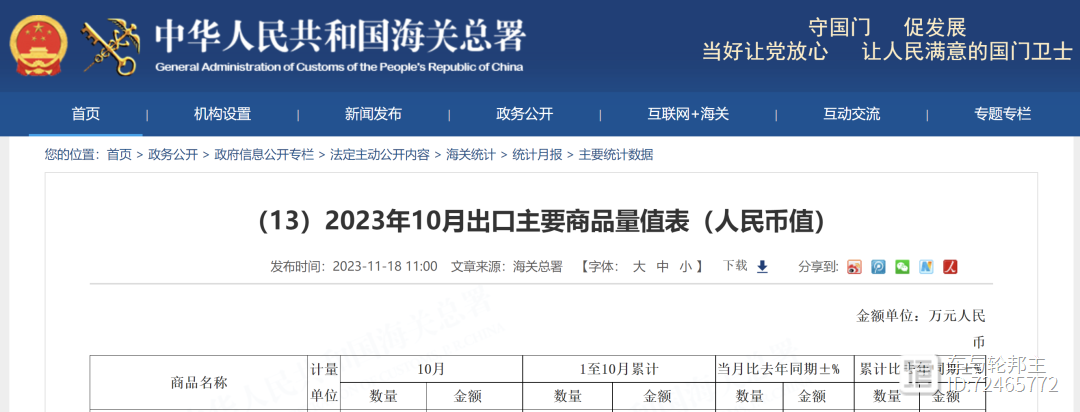Share to Sina Weibo icon
The width and height of the screenshot is (1080, 412).
click(x=854, y=267)
